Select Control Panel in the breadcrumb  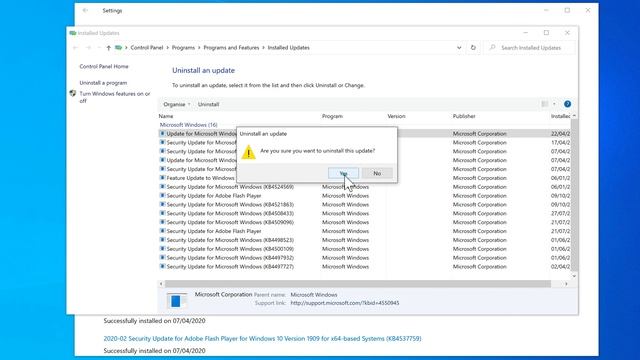coord(147,48)
